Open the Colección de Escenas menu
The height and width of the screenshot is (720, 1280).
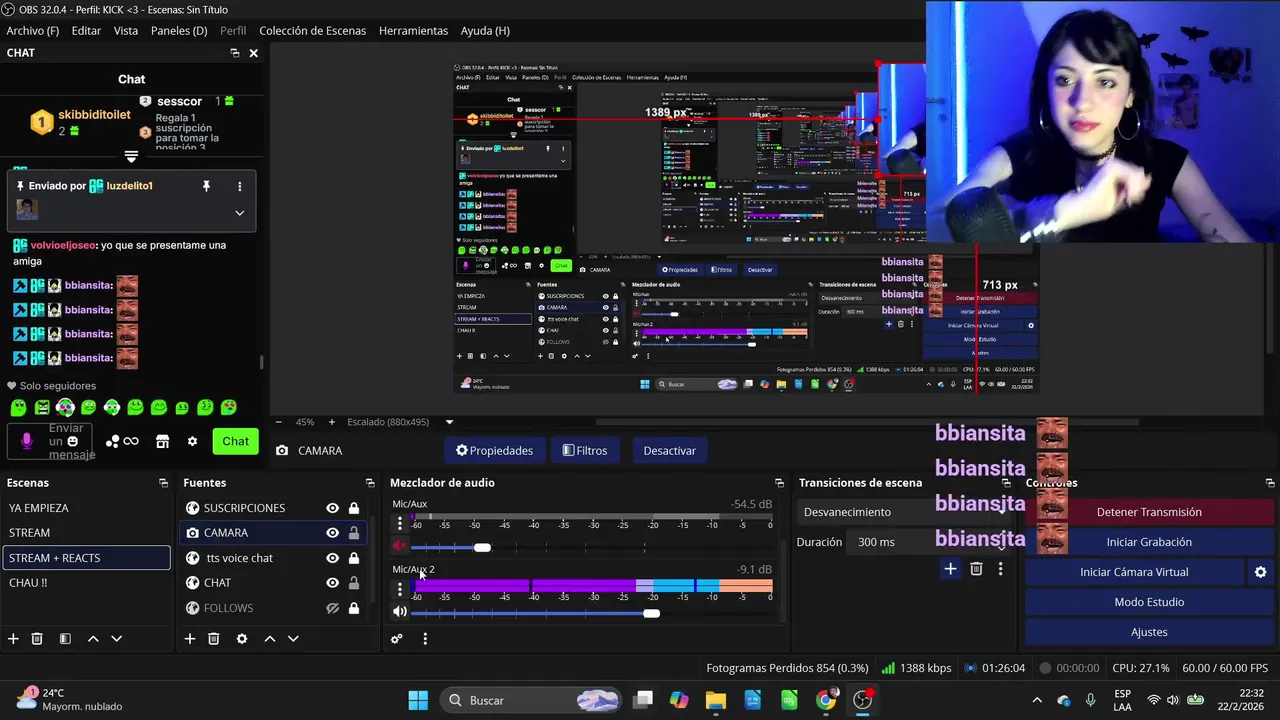pos(312,31)
